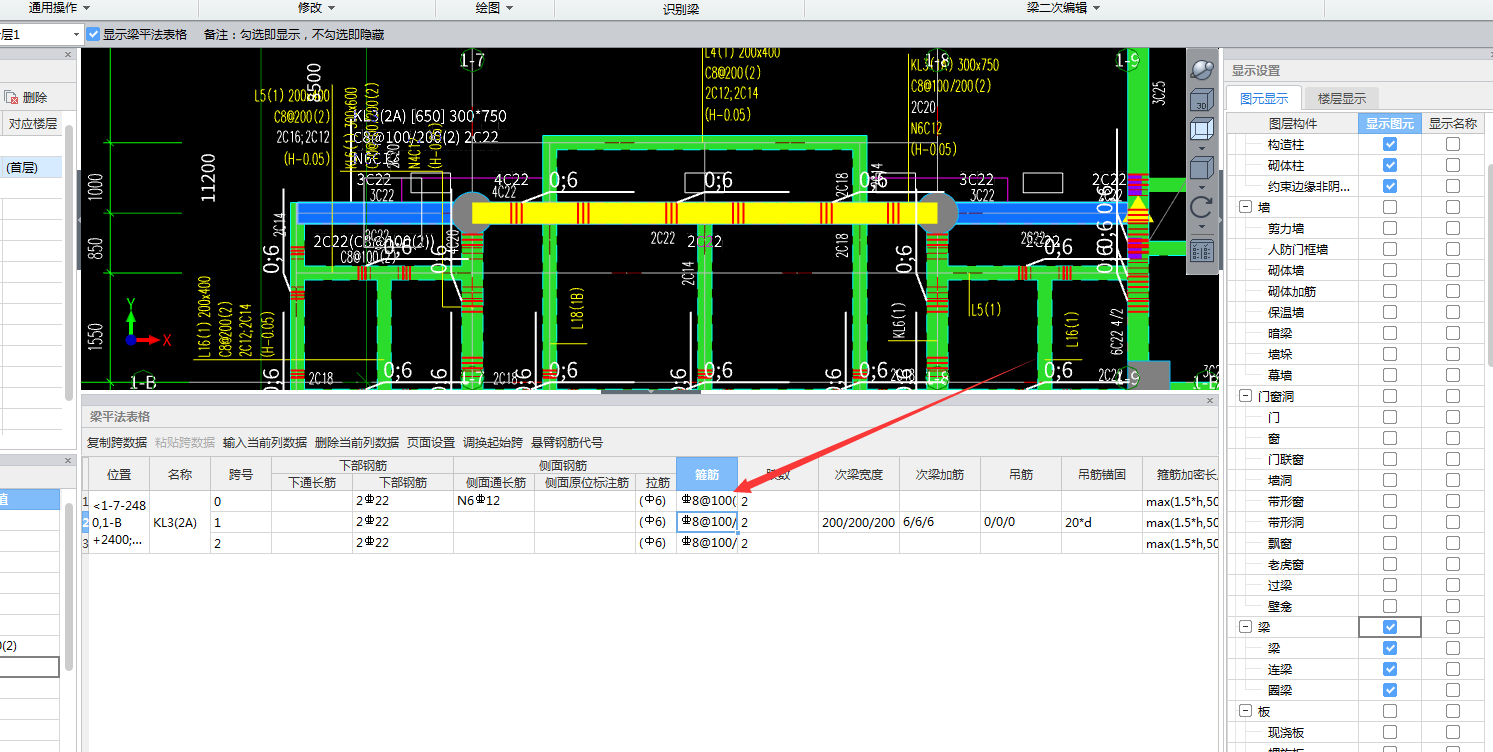Click 悬臂钢筋代号 button

click(567, 442)
